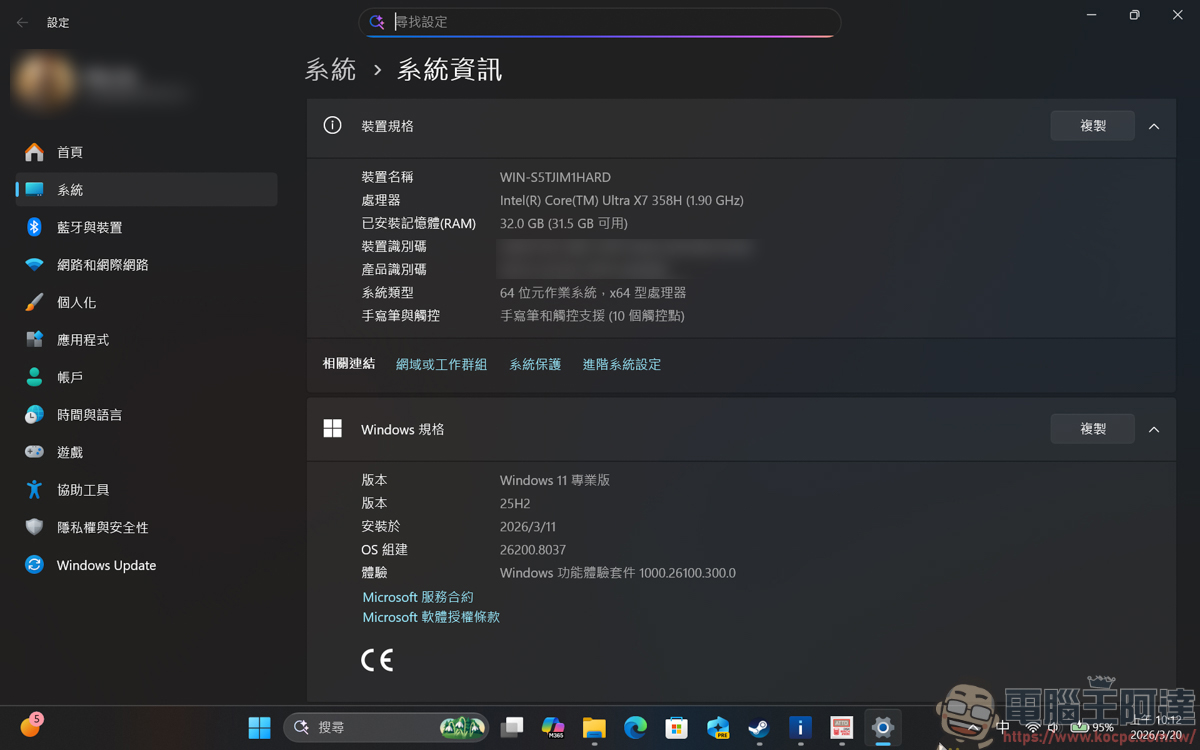Viewport: 1200px width, 750px height.
Task: Click the 中 input method indicator
Action: [1003, 727]
